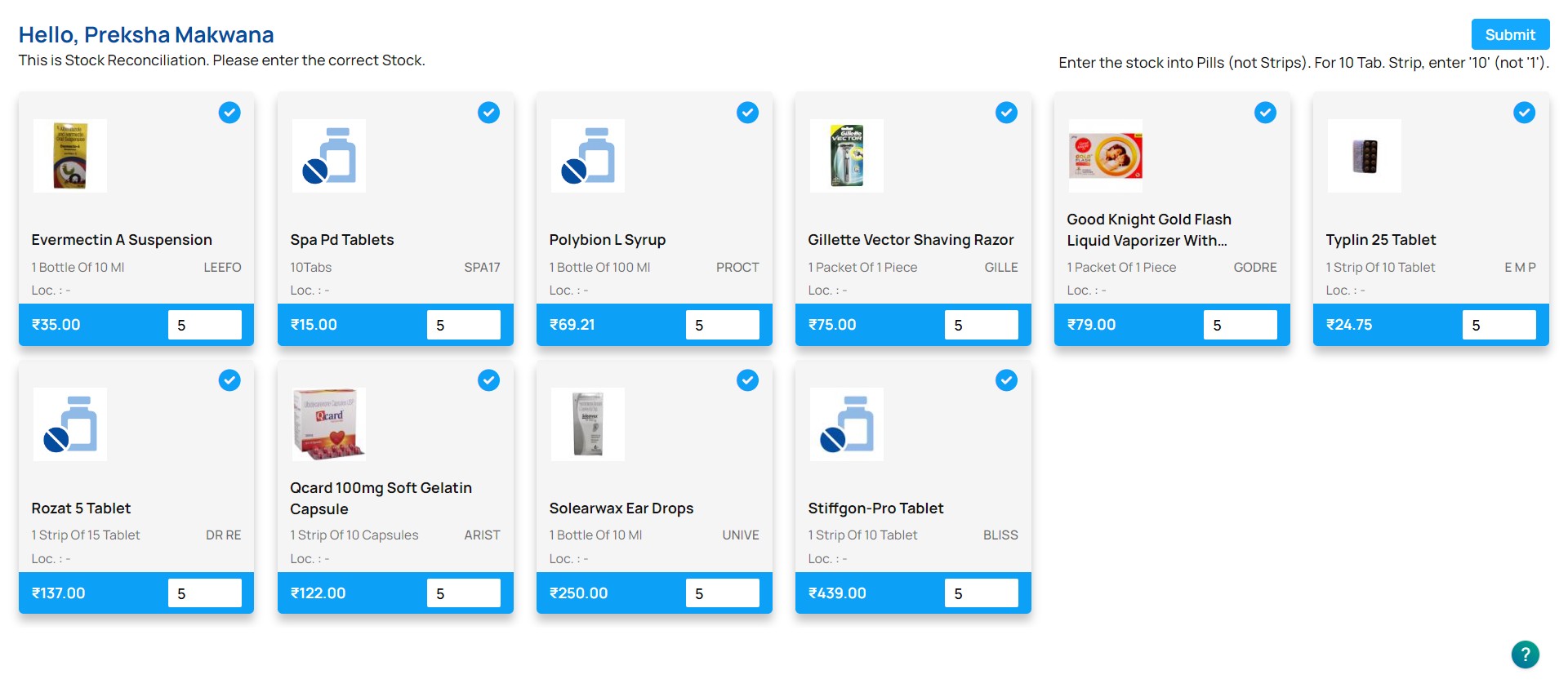Open the Good Knight Gold Flash product image
1568x697 pixels.
tap(1106, 156)
